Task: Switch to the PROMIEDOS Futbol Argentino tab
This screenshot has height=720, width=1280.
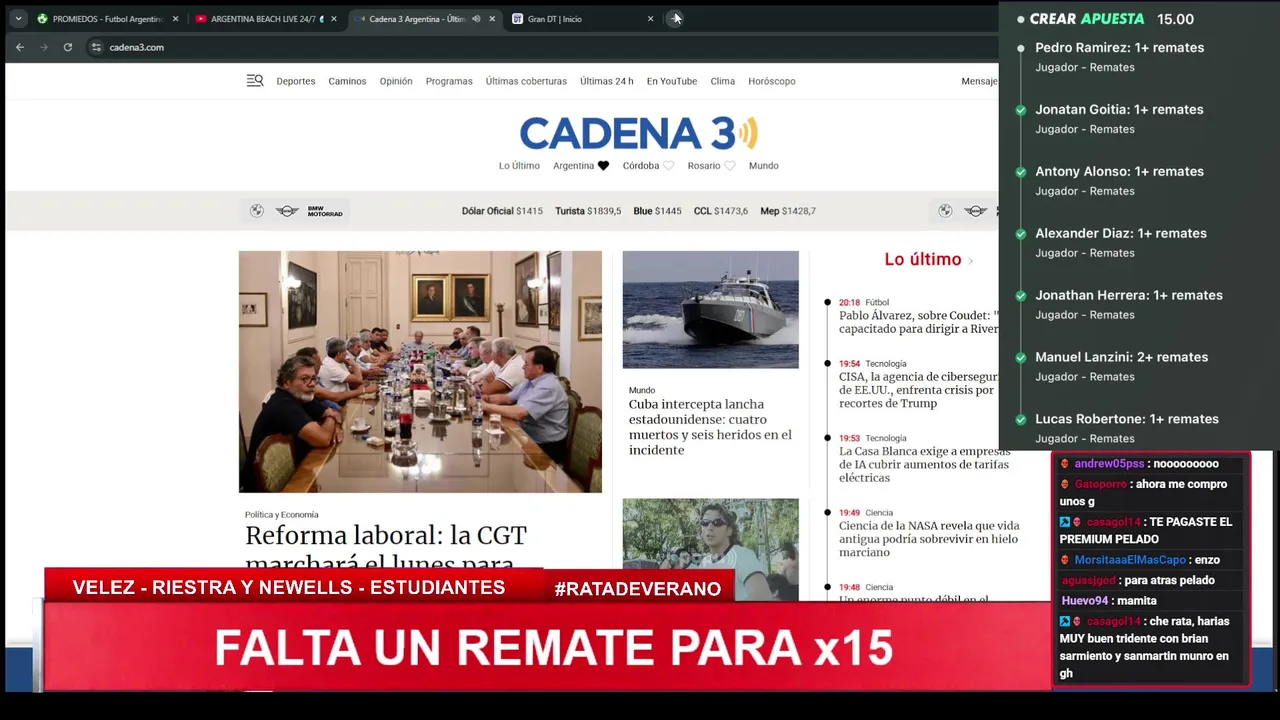Action: tap(107, 18)
